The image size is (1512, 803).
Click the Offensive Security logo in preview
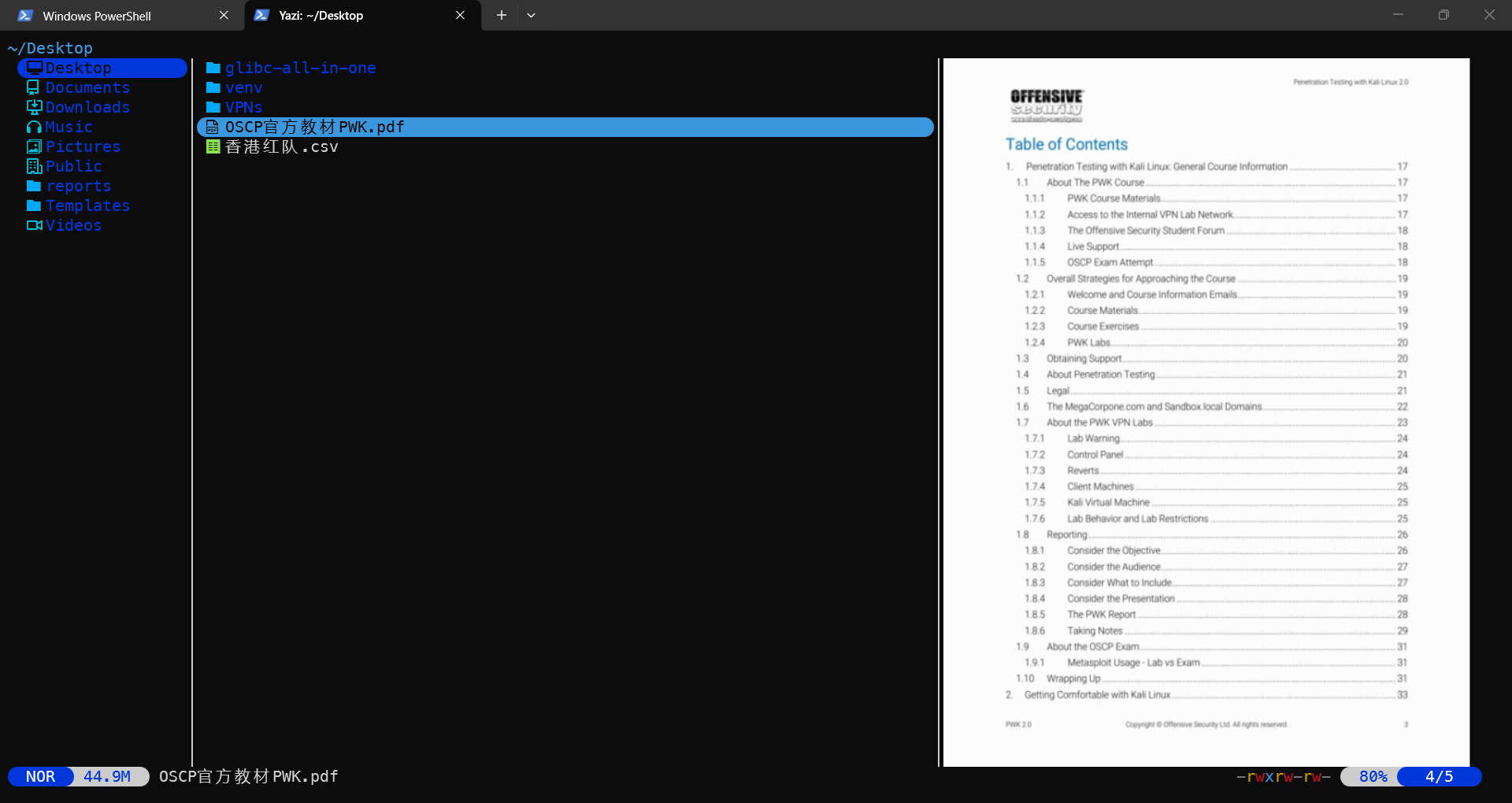coord(1047,105)
